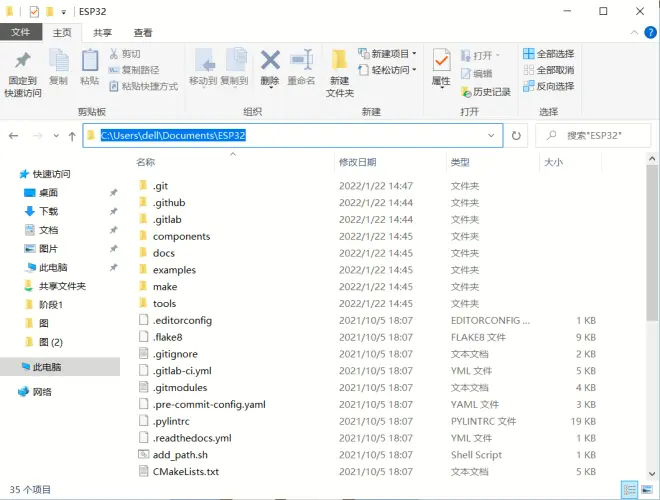Click the ESP32 search box

point(593,136)
